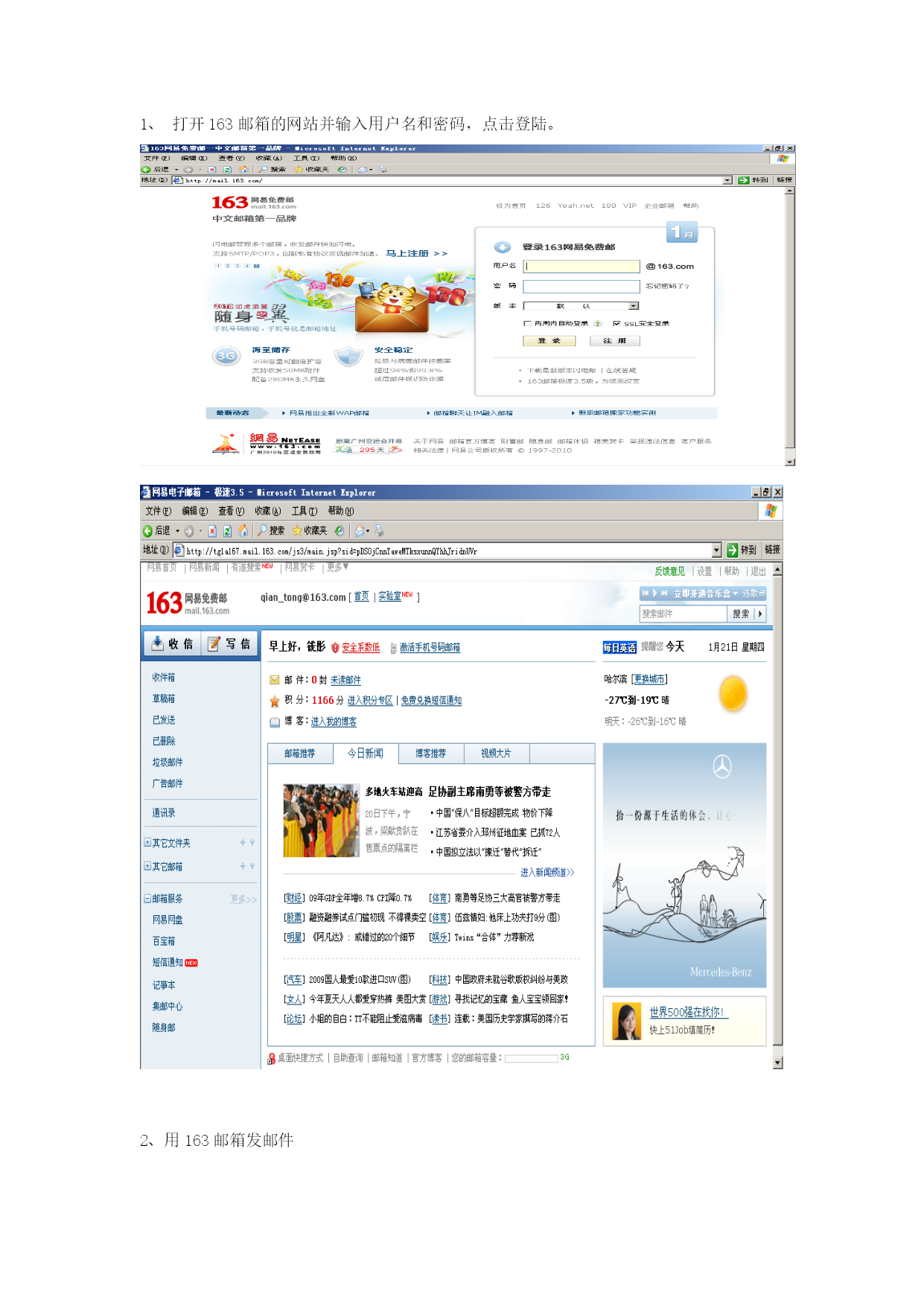Open the 收藏 menu in mailbox window
The width and height of the screenshot is (924, 1306).
tap(268, 511)
